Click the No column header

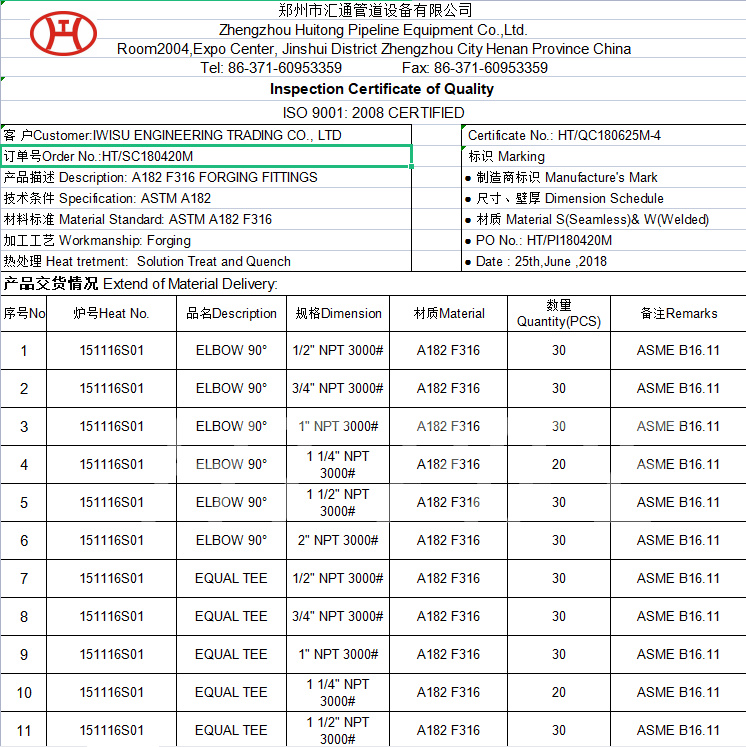[x=24, y=313]
